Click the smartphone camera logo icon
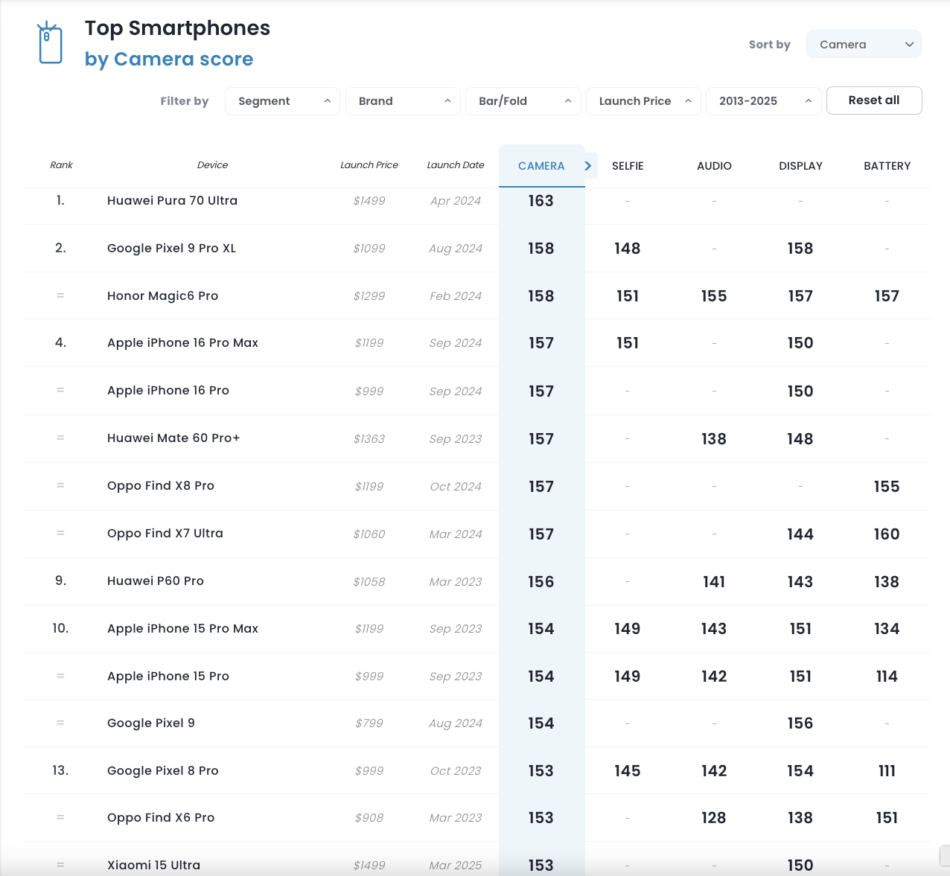Image resolution: width=950 pixels, height=876 pixels. coord(50,42)
